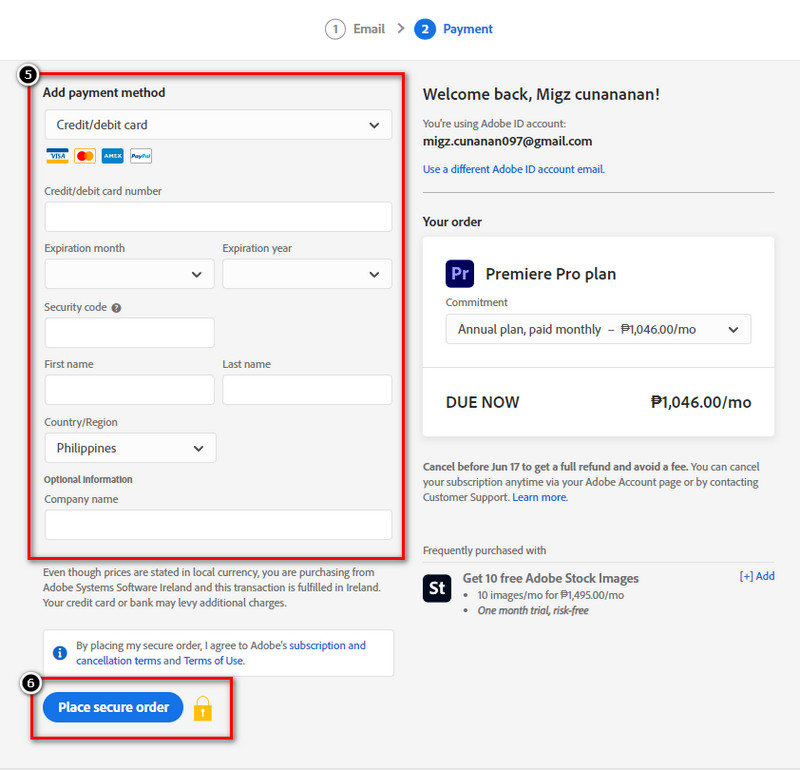Click the yellow padlock icon
Image resolution: width=800 pixels, height=770 pixels.
(x=203, y=708)
